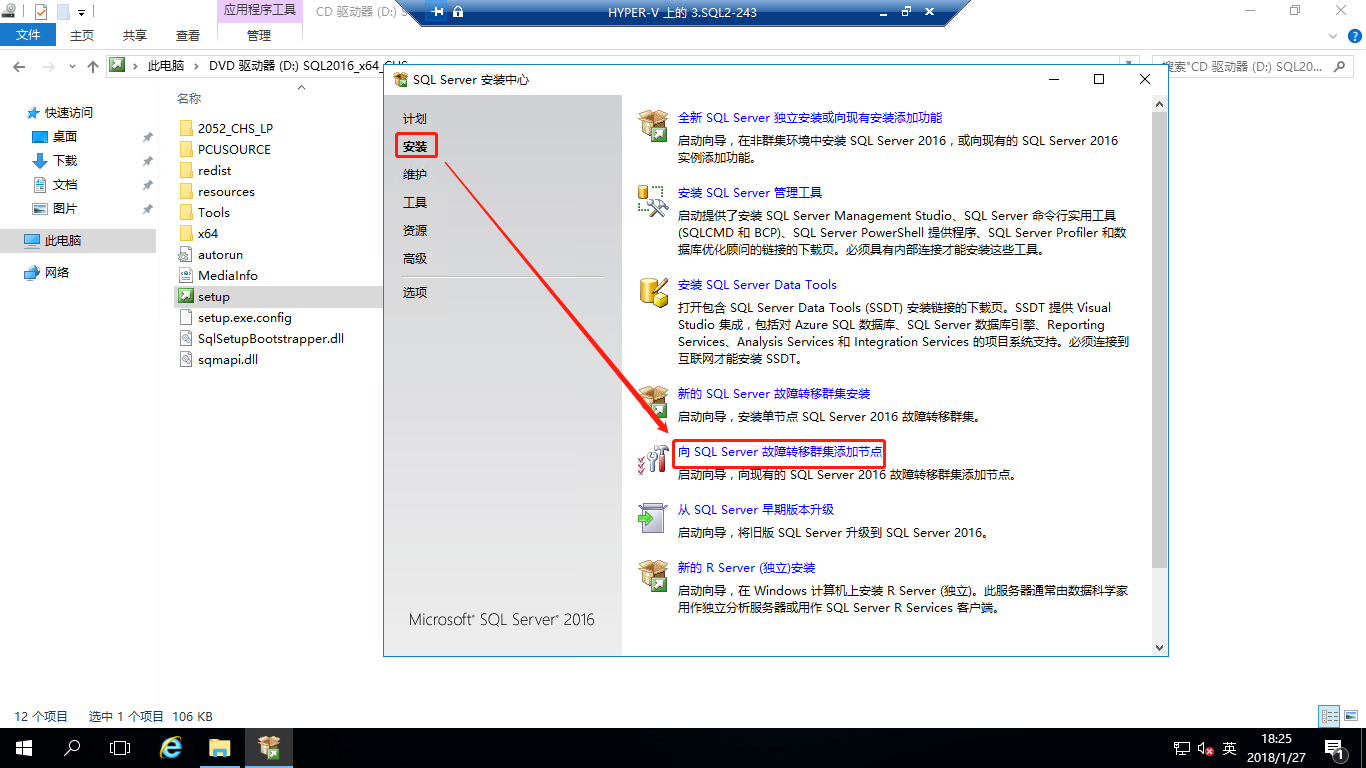This screenshot has height=768, width=1366.
Task: Open the recent locations dropdown arrow
Action: pos(71,67)
